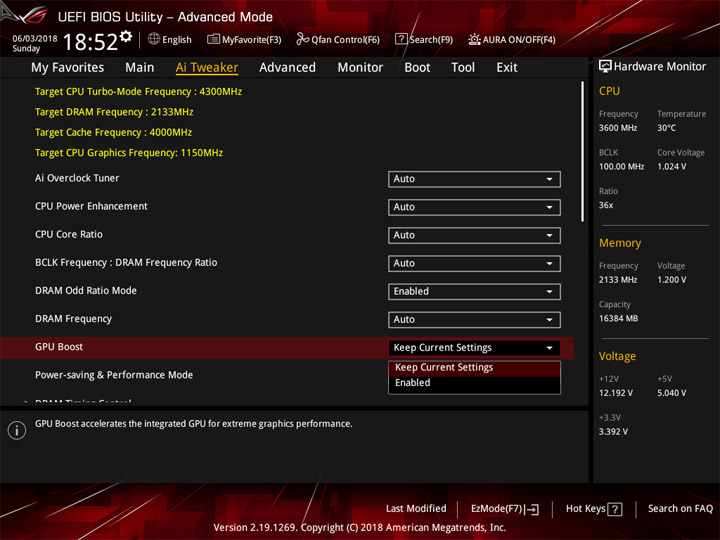Click the Search on FAQ link
The image size is (720, 540).
point(681,508)
